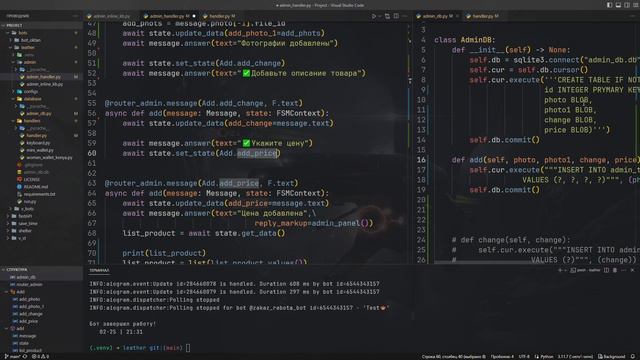640x360 pixels.
Task: Click the indentation spaces item in status bar
Action: coord(502,357)
